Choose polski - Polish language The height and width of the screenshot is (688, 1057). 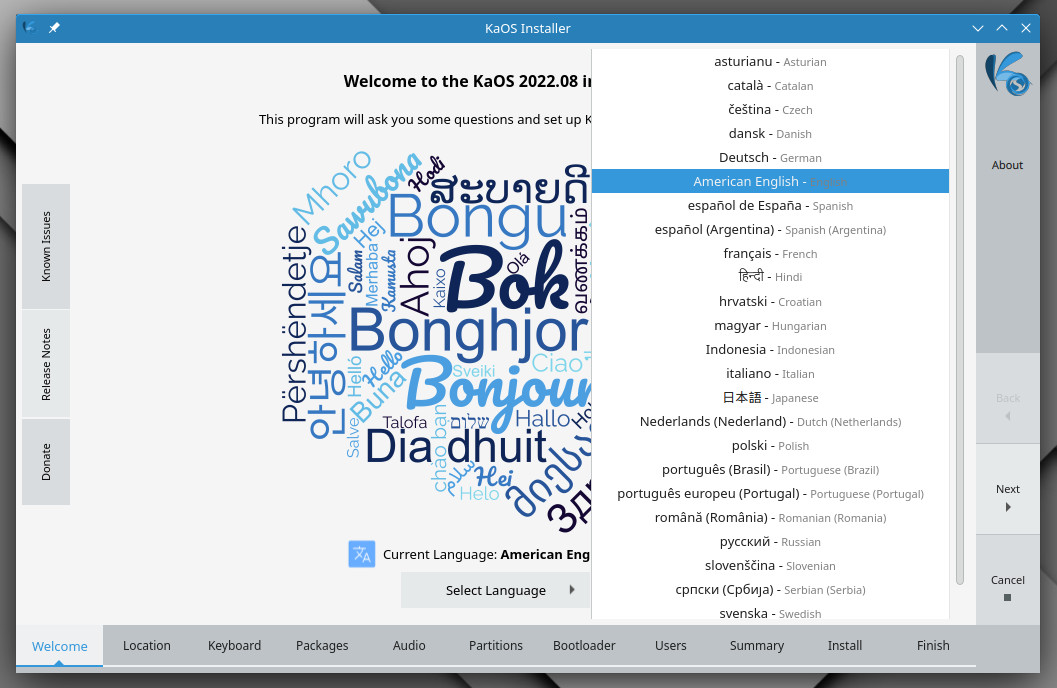(x=770, y=445)
